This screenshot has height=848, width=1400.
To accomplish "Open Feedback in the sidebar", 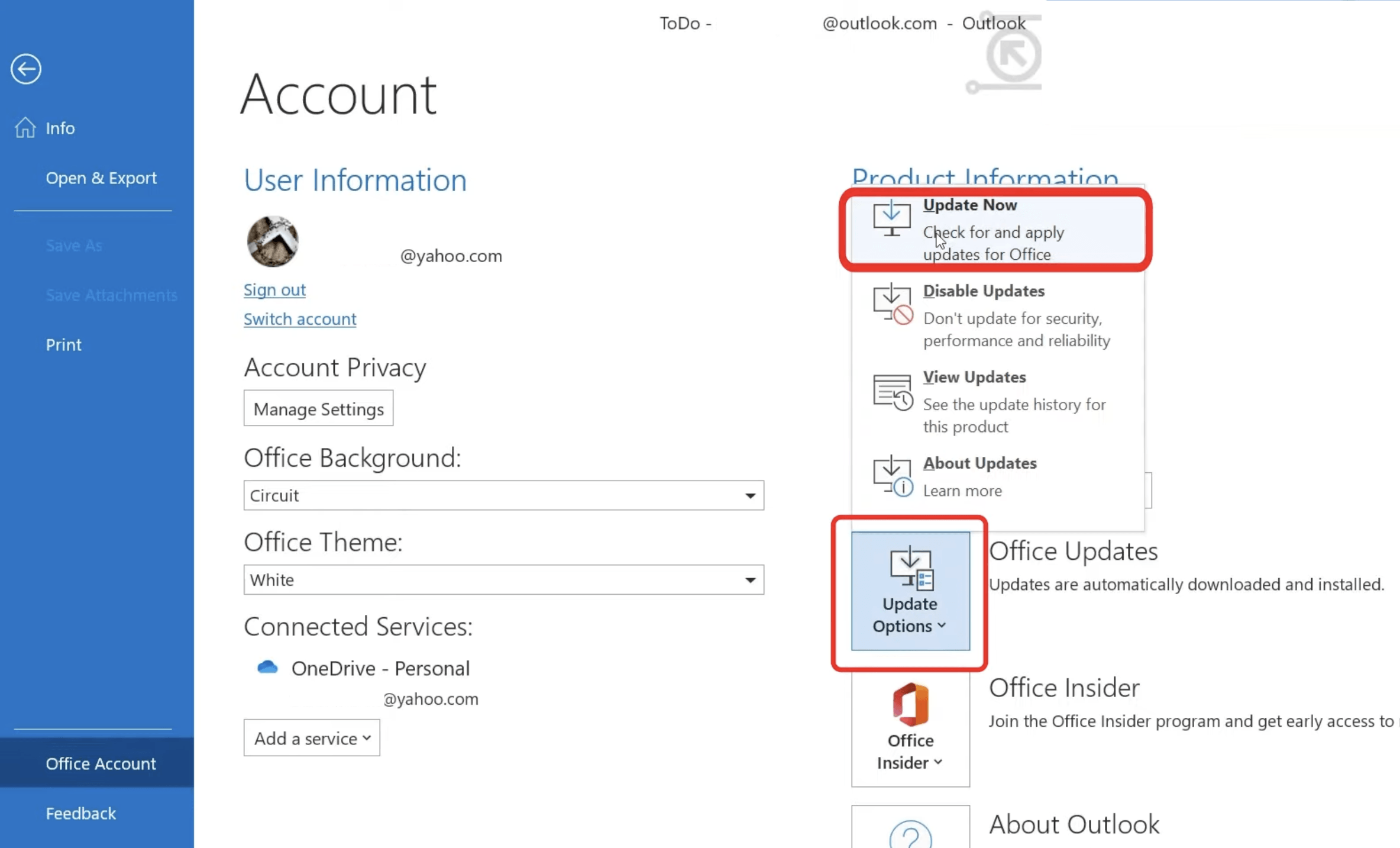I will tap(97, 813).
